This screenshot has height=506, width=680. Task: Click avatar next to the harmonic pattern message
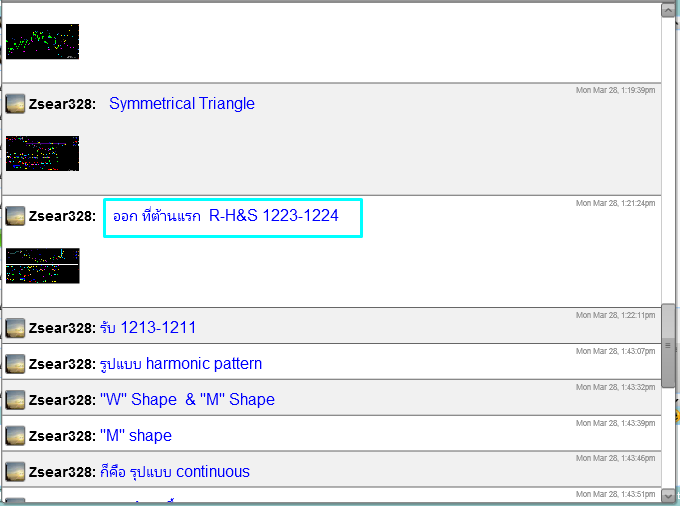(15, 364)
